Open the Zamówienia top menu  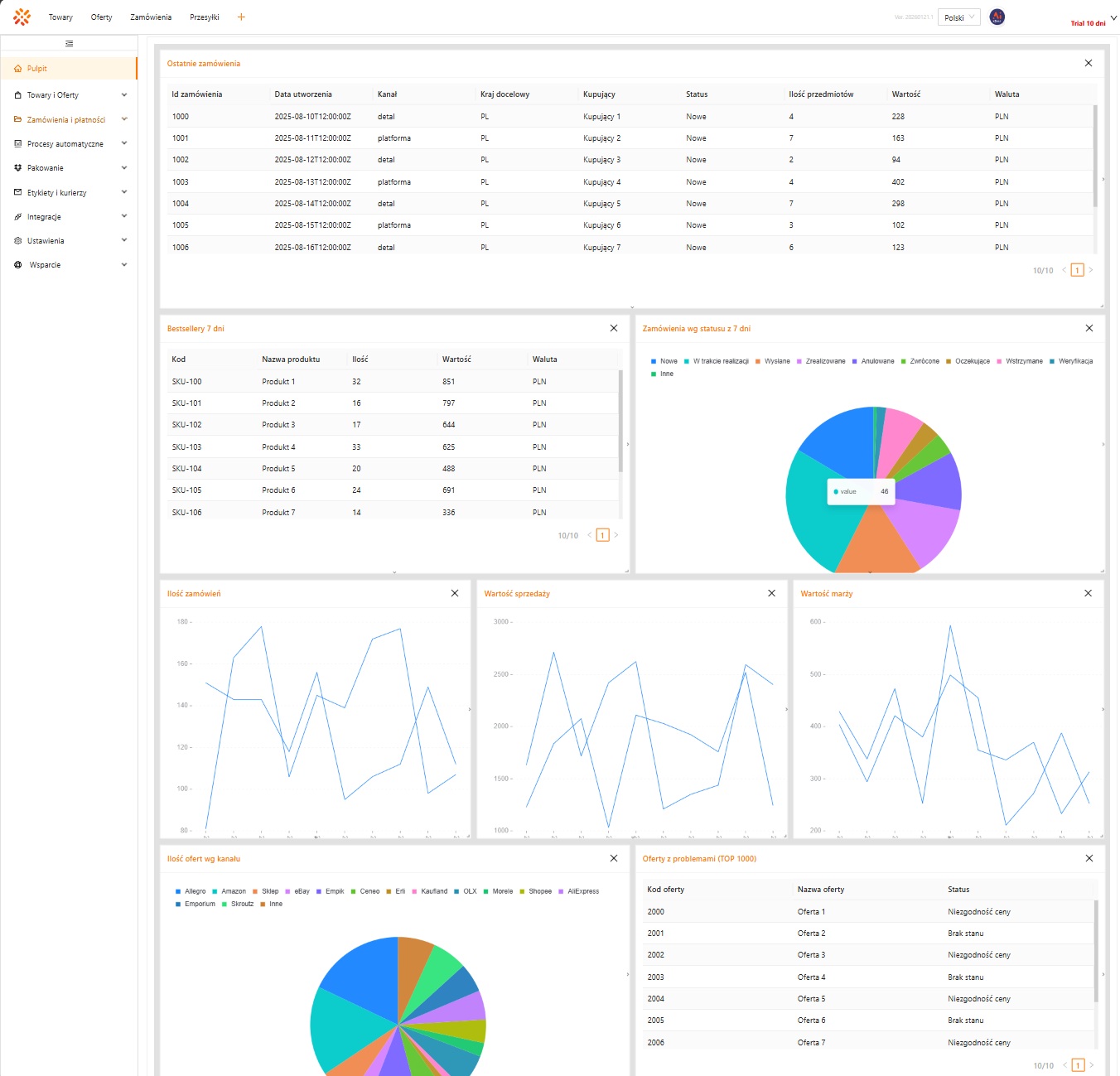[x=151, y=17]
